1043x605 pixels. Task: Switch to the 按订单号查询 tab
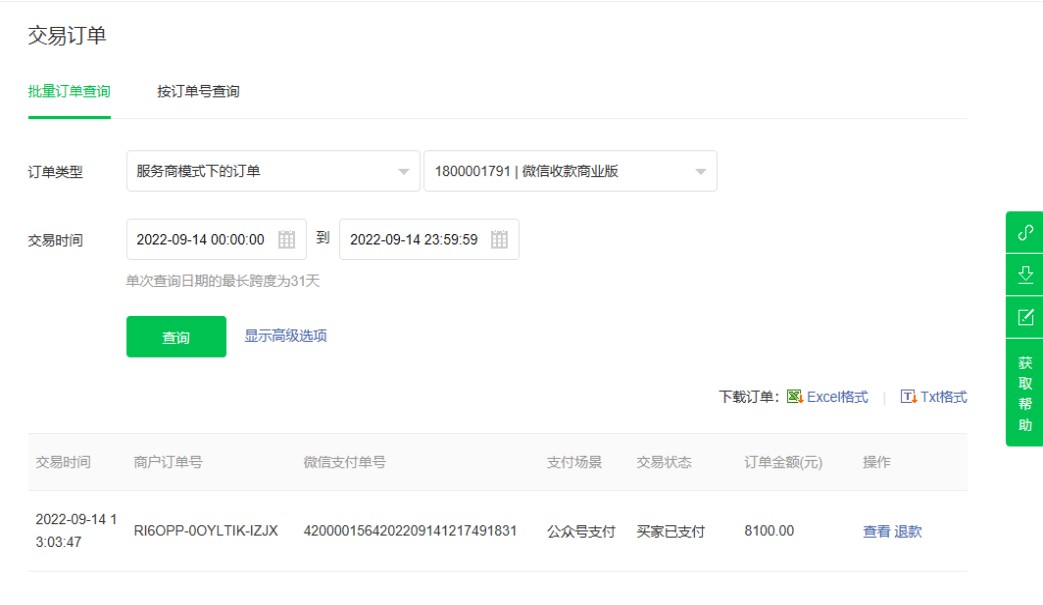tap(198, 92)
